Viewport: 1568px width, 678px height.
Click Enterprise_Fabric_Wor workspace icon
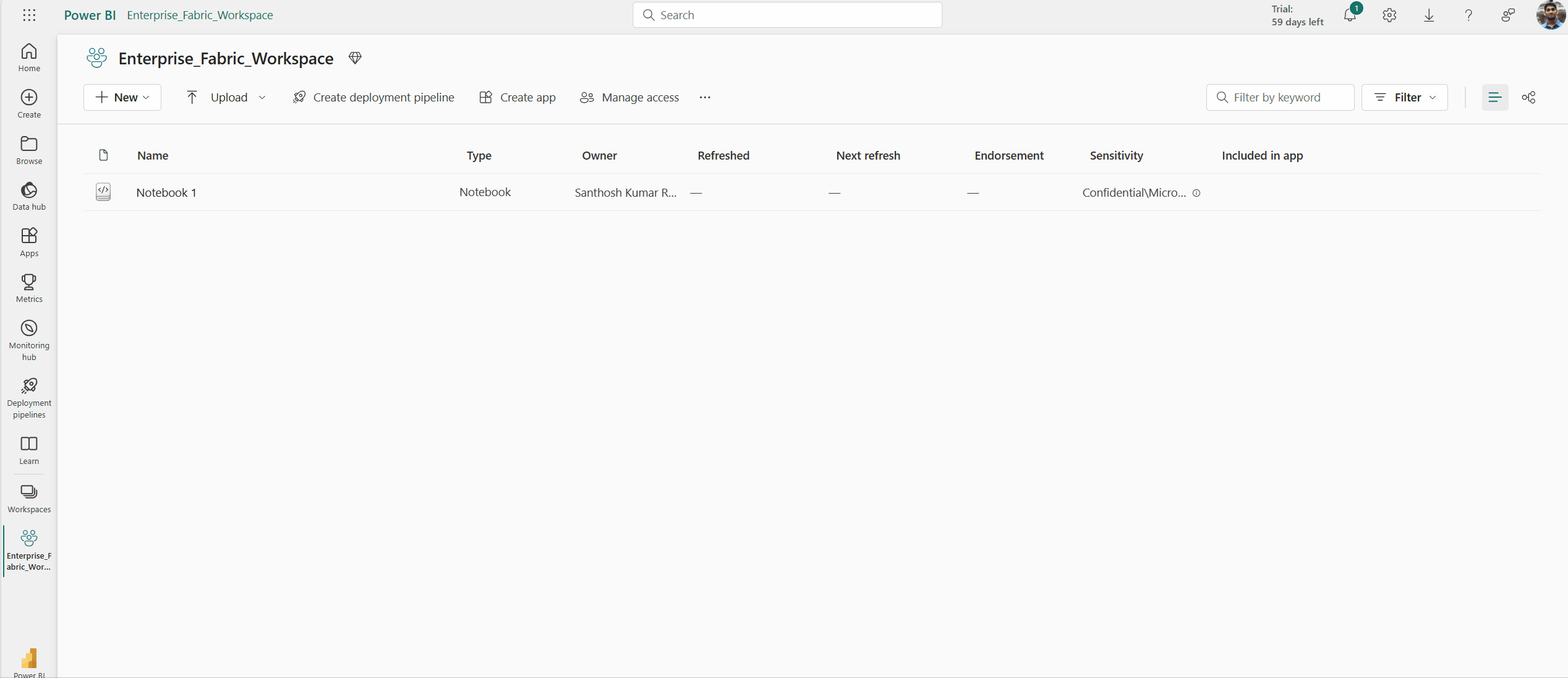click(x=29, y=537)
